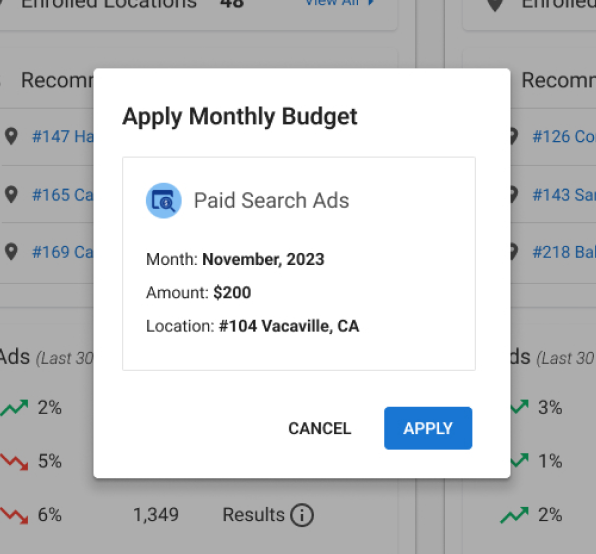
Task: Click the 1,349 results value
Action: point(156,515)
